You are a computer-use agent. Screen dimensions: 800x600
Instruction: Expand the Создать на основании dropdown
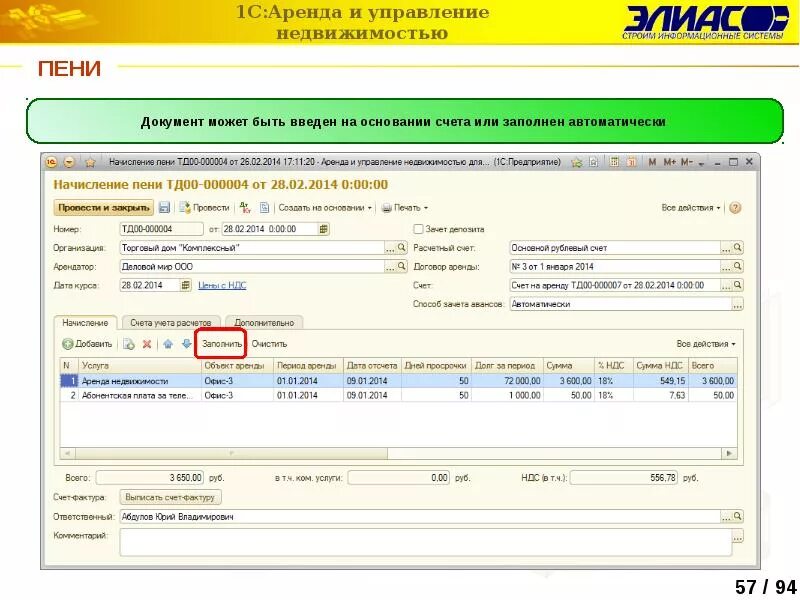click(x=325, y=208)
